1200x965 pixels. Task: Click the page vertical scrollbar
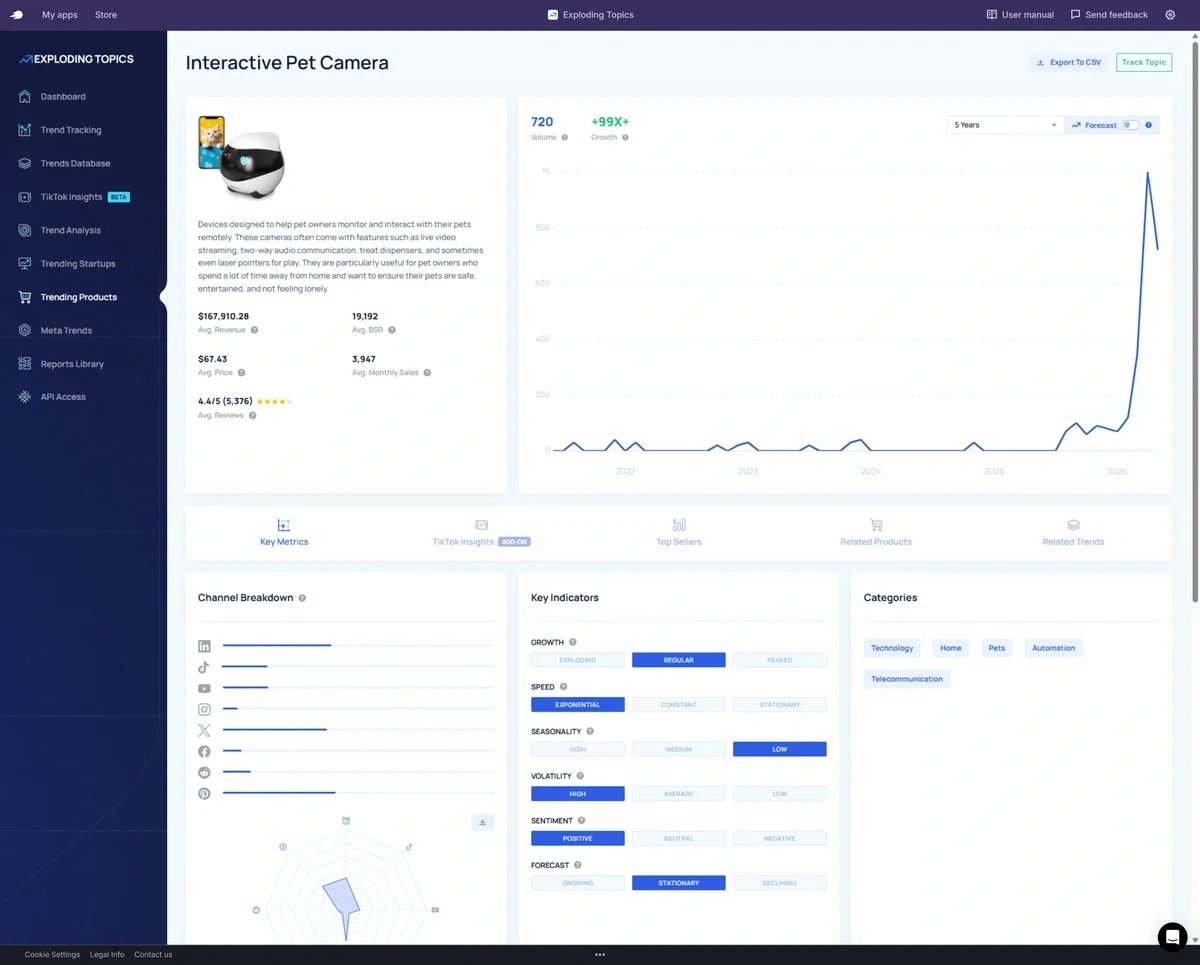tap(1195, 320)
